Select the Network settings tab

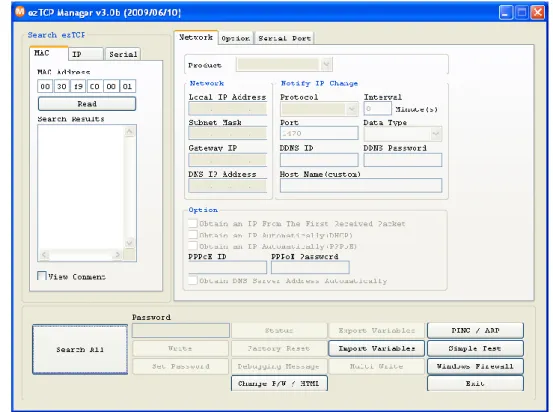[196, 37]
